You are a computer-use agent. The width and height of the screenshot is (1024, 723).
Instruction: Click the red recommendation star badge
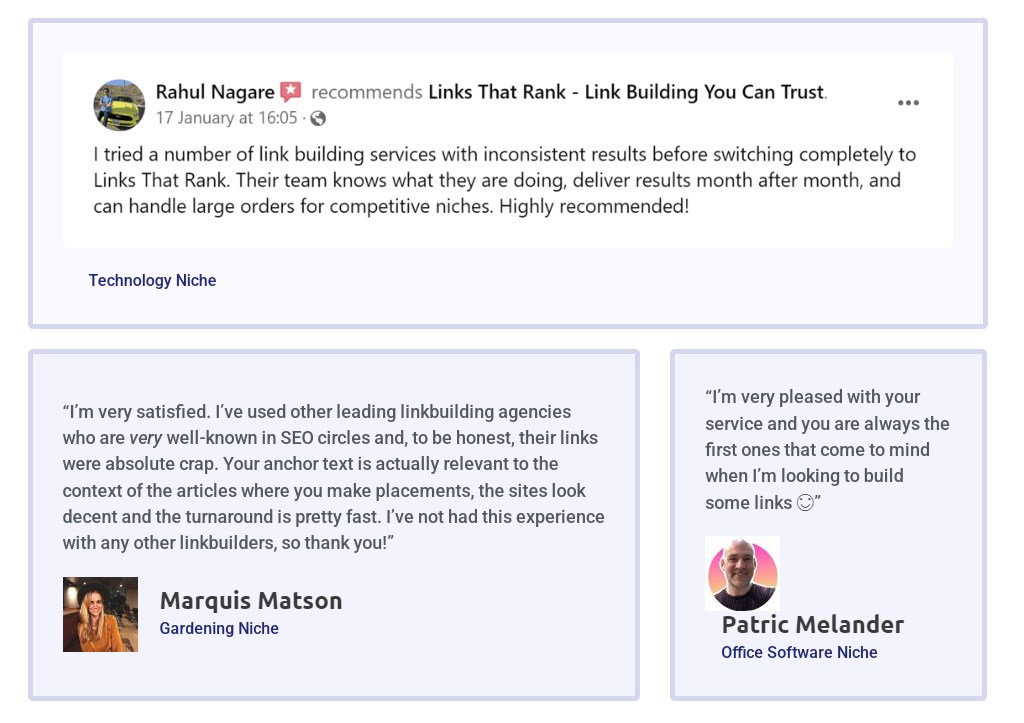291,91
